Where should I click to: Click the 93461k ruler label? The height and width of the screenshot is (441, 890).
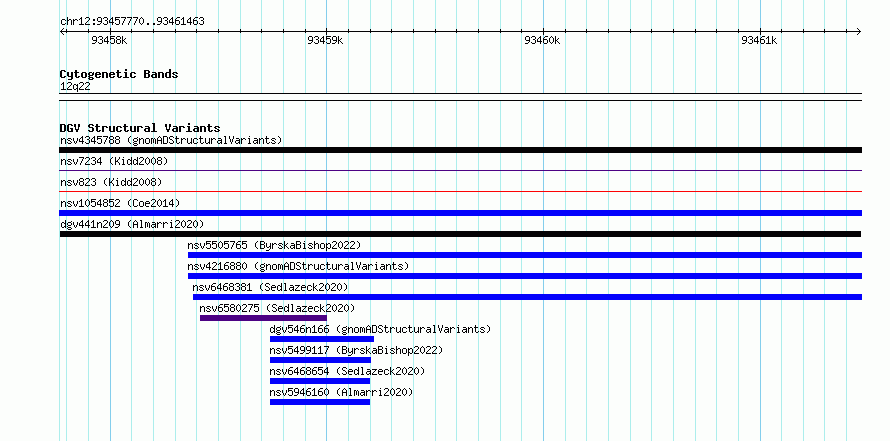[x=759, y=40]
